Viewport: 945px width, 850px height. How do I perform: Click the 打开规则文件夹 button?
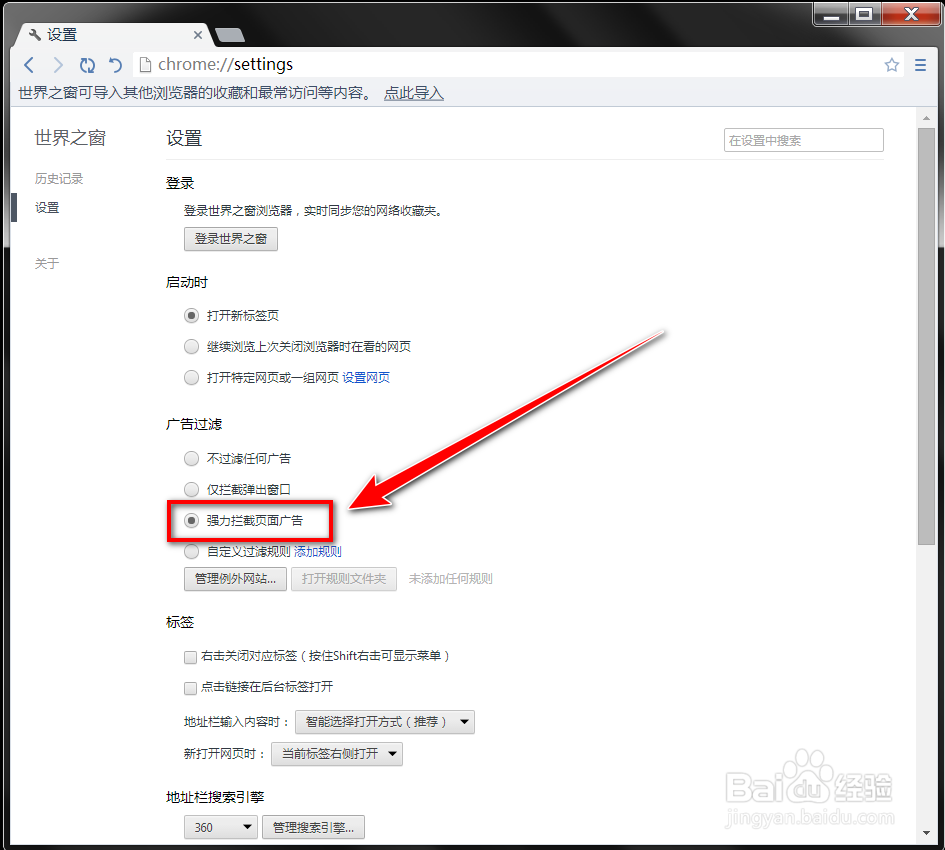pyautogui.click(x=344, y=579)
